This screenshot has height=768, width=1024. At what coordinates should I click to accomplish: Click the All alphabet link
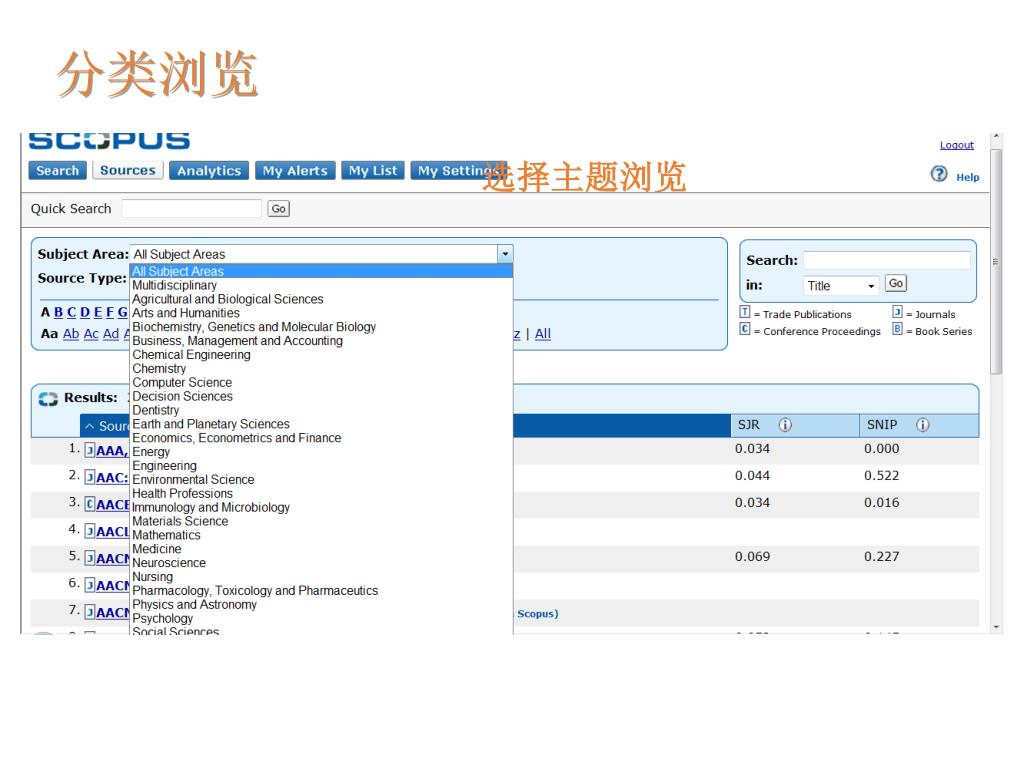(543, 334)
